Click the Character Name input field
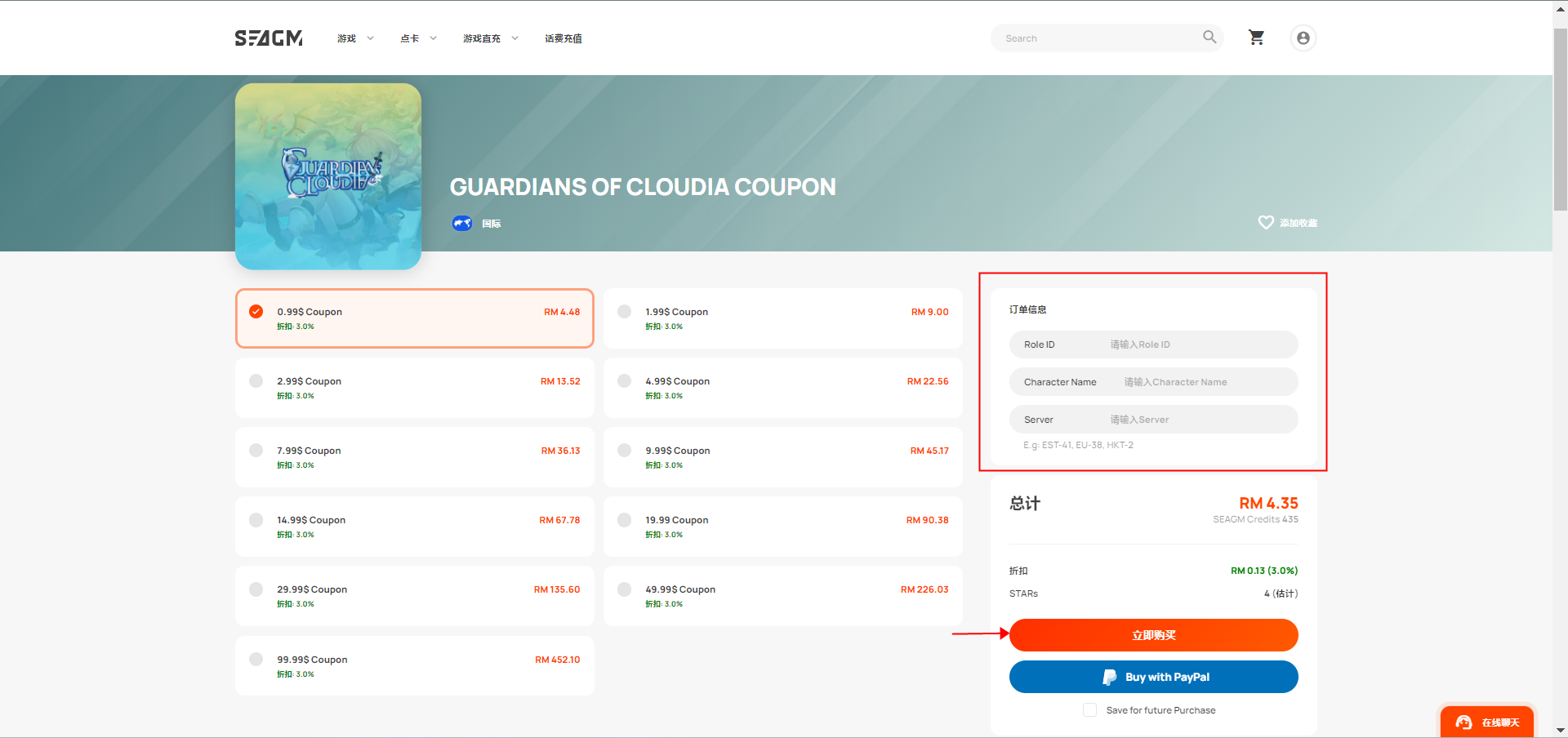 [1153, 382]
